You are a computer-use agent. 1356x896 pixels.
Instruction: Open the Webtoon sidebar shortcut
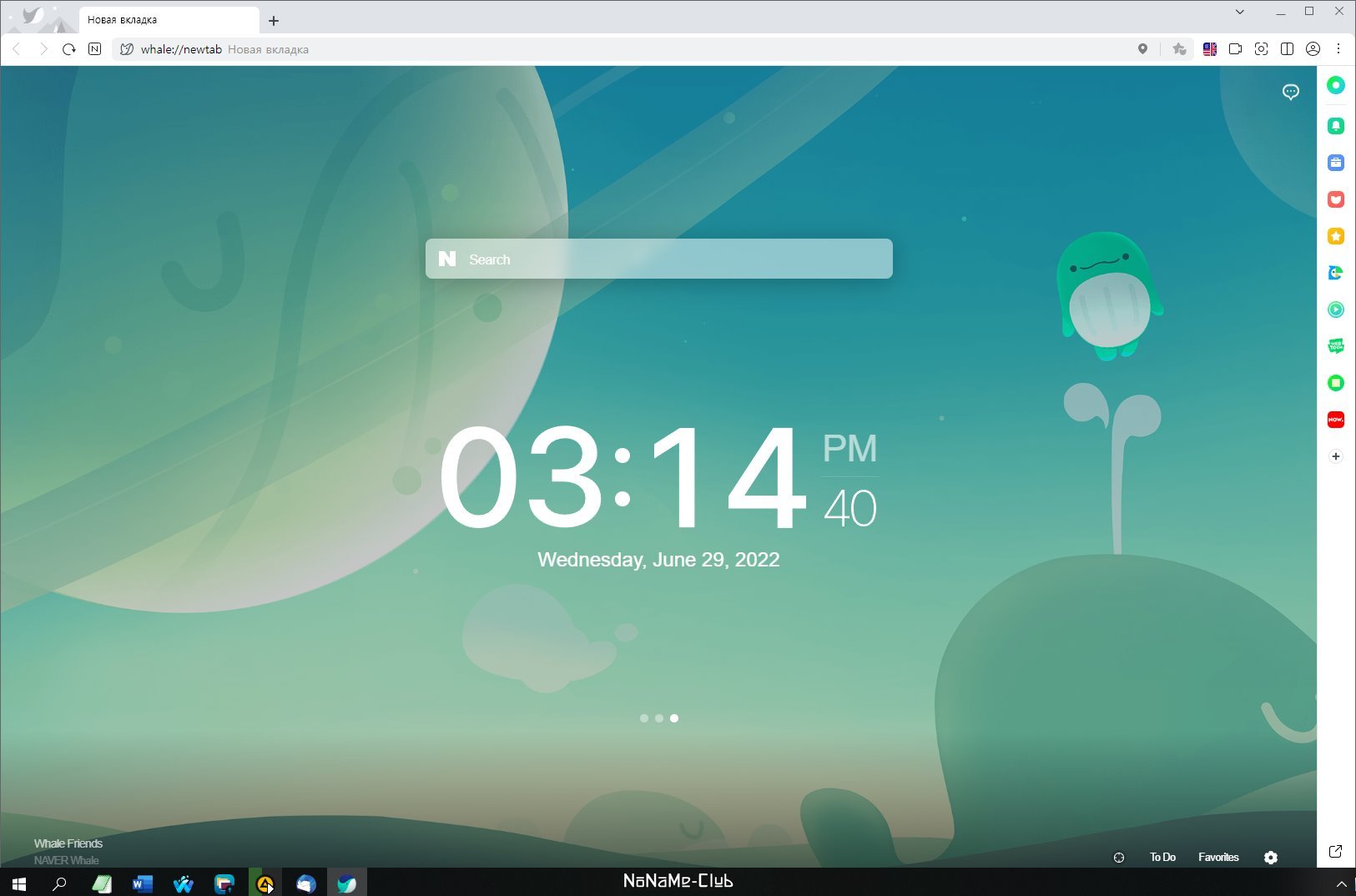coord(1335,346)
